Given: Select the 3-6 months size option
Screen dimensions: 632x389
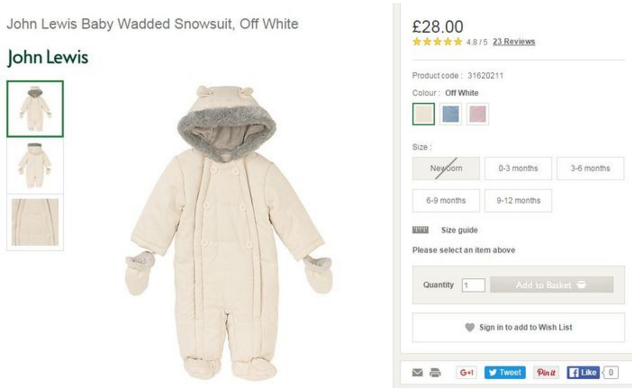Looking at the screenshot, I should pos(590,168).
